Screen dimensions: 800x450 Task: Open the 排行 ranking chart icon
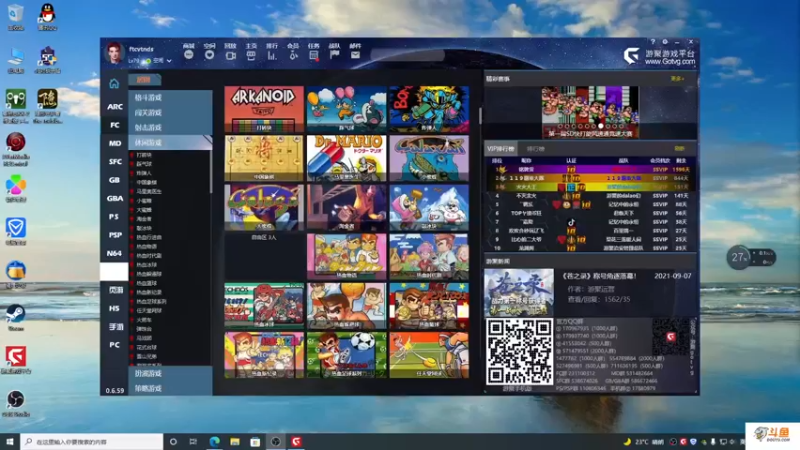tap(272, 55)
